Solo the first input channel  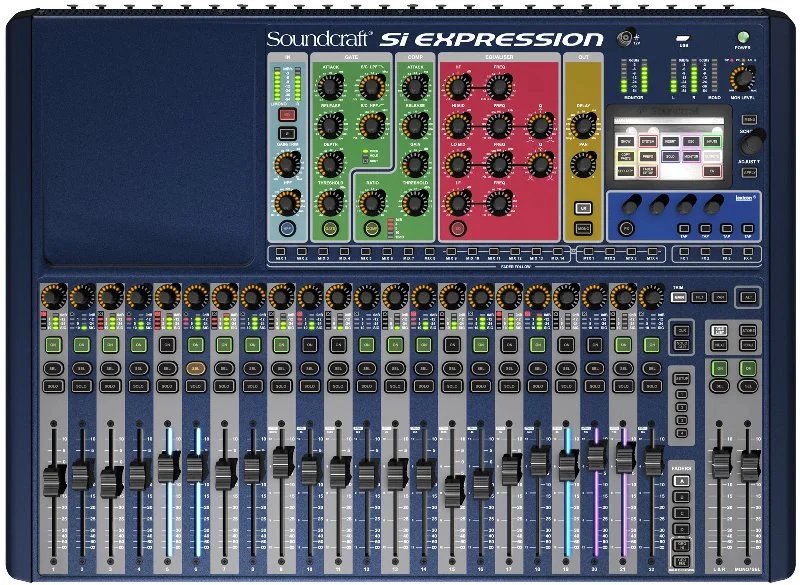53,386
